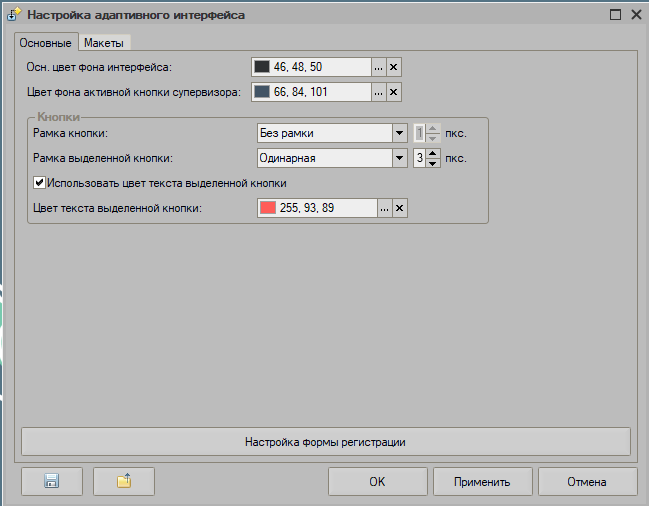Clear Цвет фона активной кнопки супервизора value

393,92
